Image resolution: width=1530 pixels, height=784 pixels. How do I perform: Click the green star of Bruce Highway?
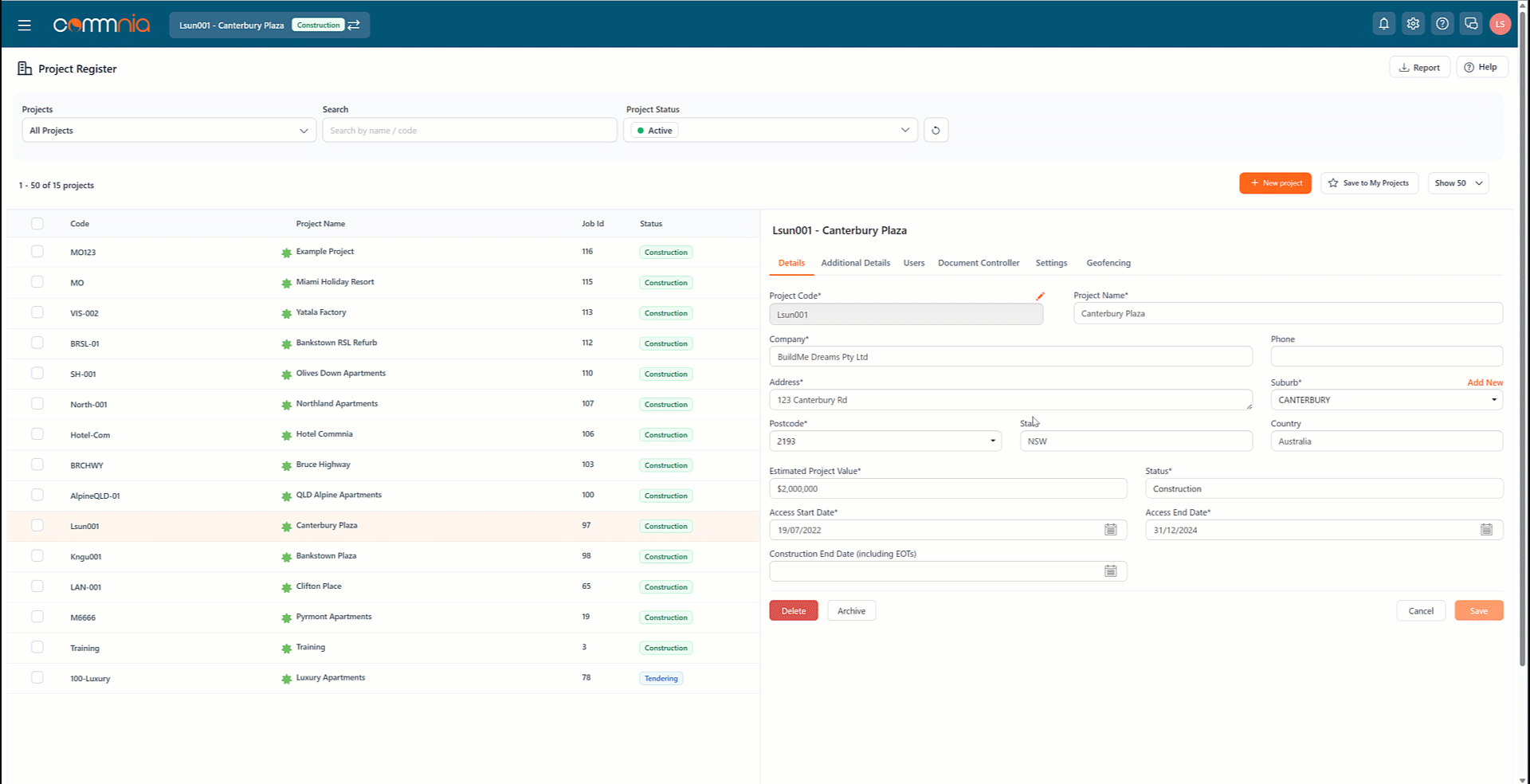[286, 465]
